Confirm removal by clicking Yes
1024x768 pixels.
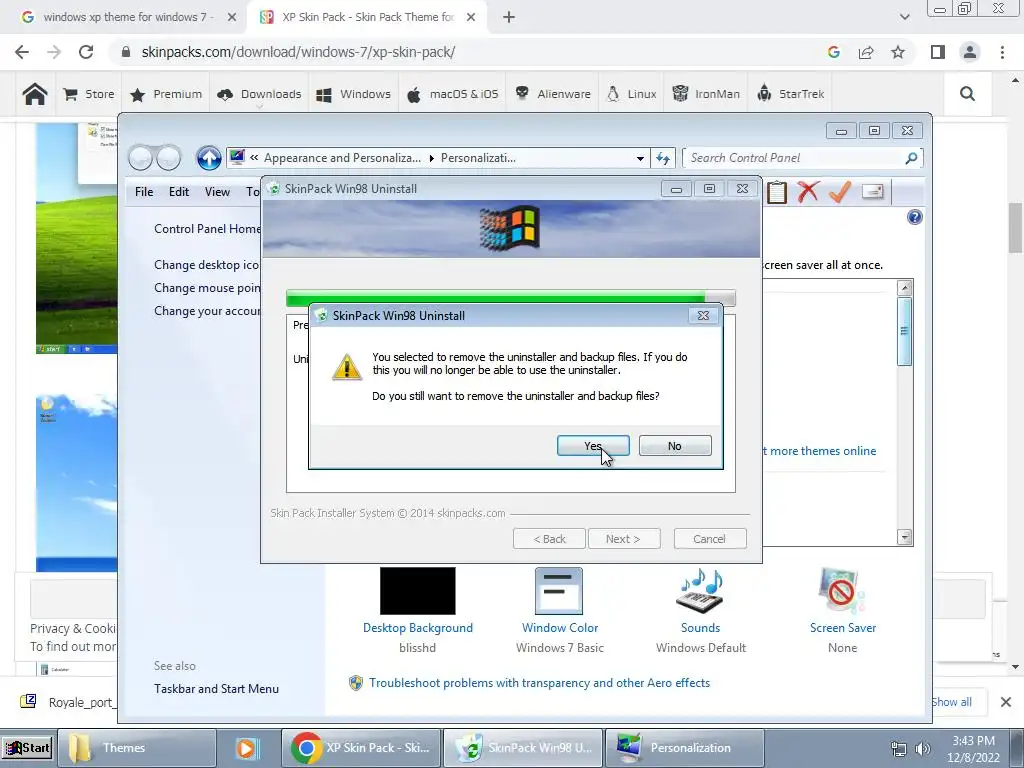[593, 446]
